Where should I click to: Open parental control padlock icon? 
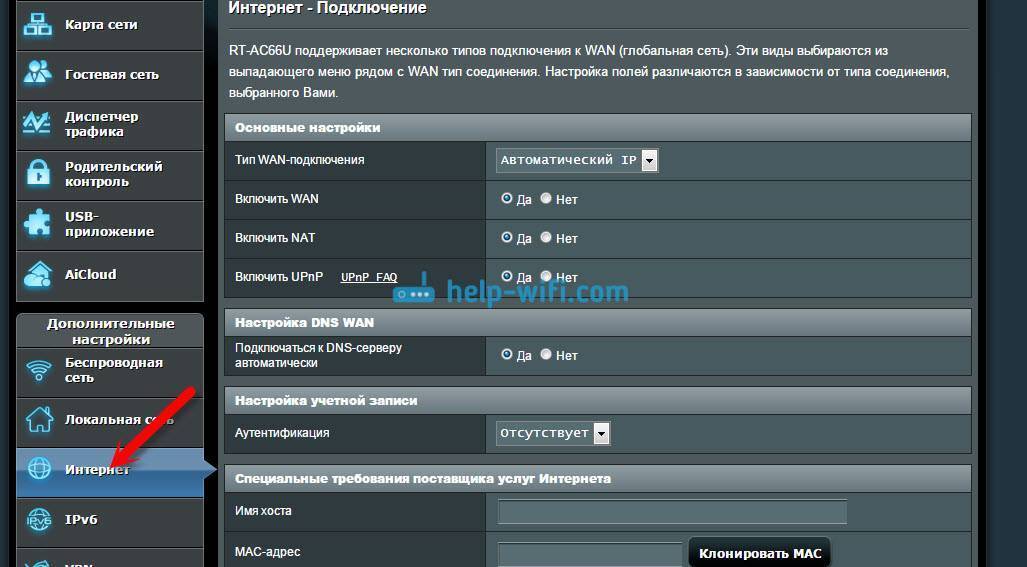[39, 174]
